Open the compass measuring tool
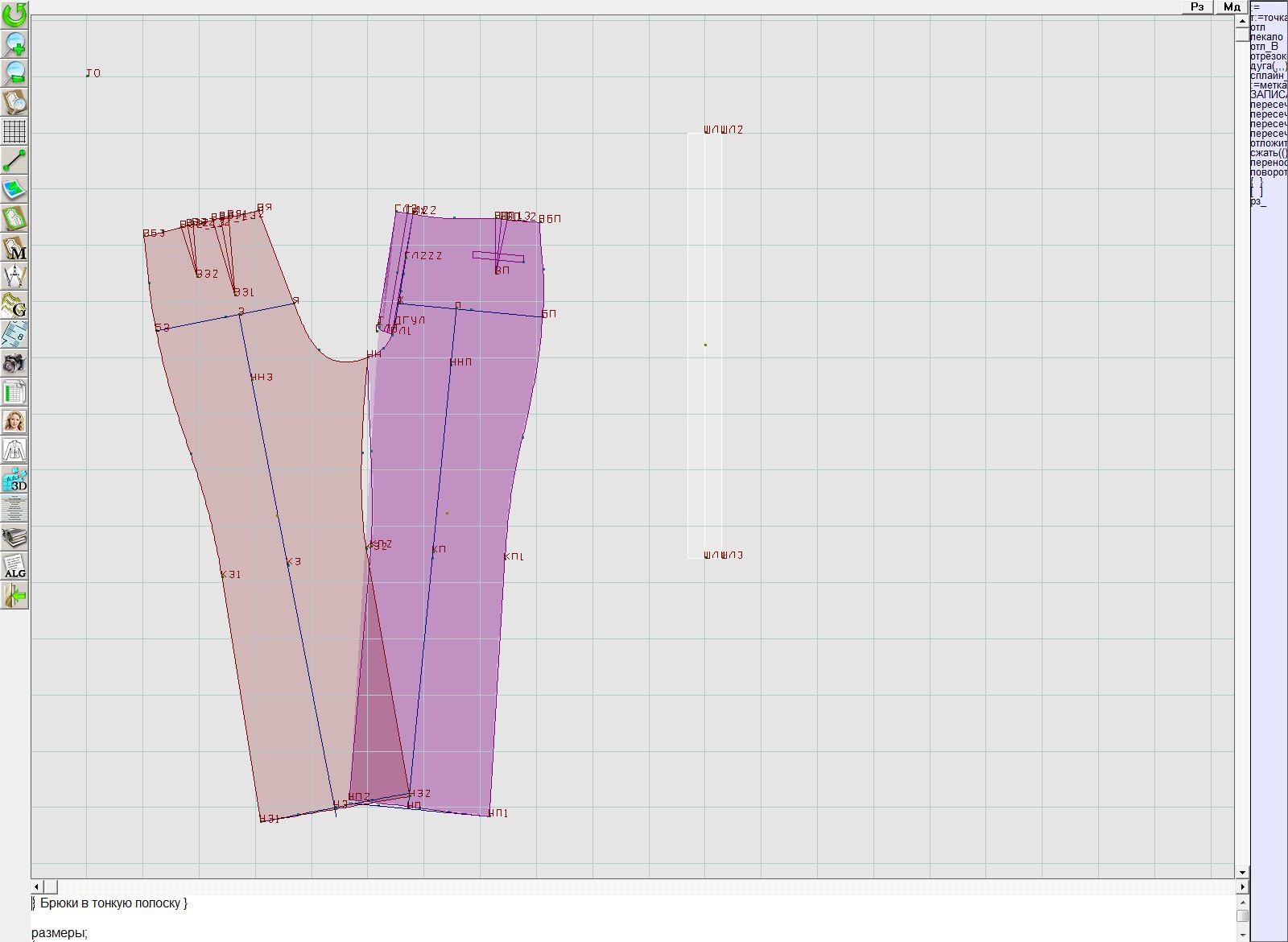This screenshot has height=942, width=1288. (14, 276)
